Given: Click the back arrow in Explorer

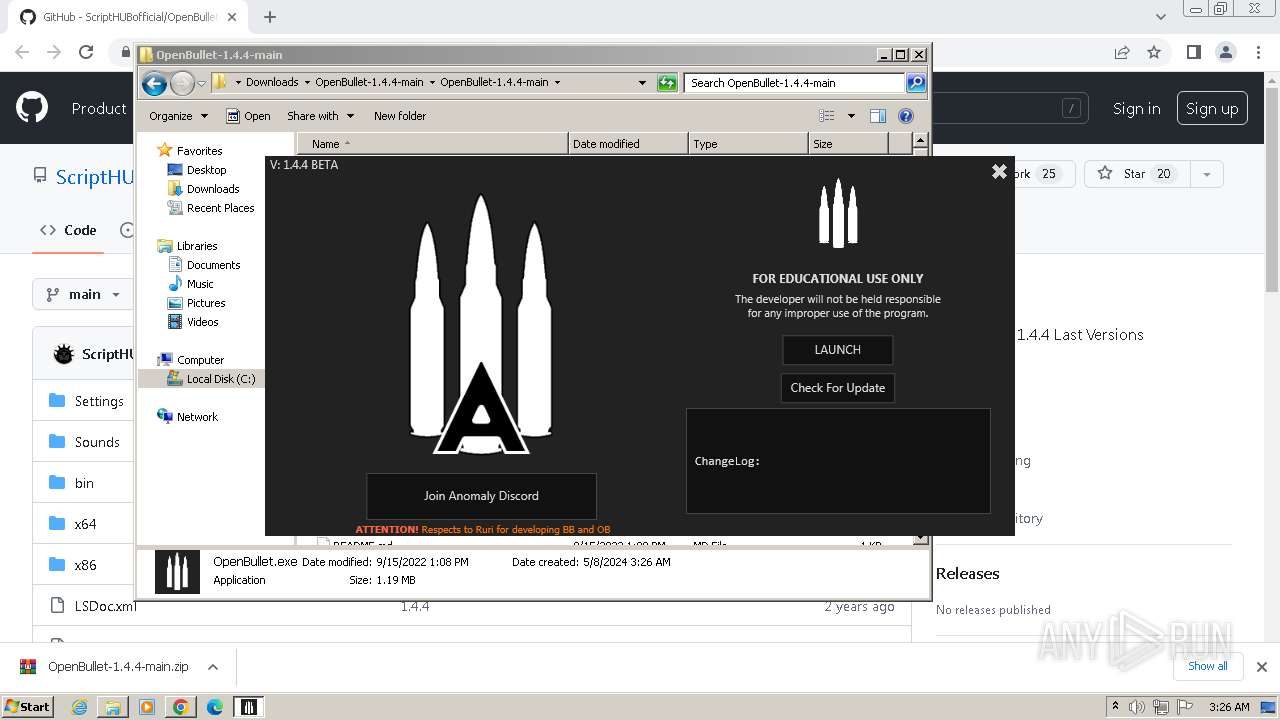Looking at the screenshot, I should [x=154, y=84].
